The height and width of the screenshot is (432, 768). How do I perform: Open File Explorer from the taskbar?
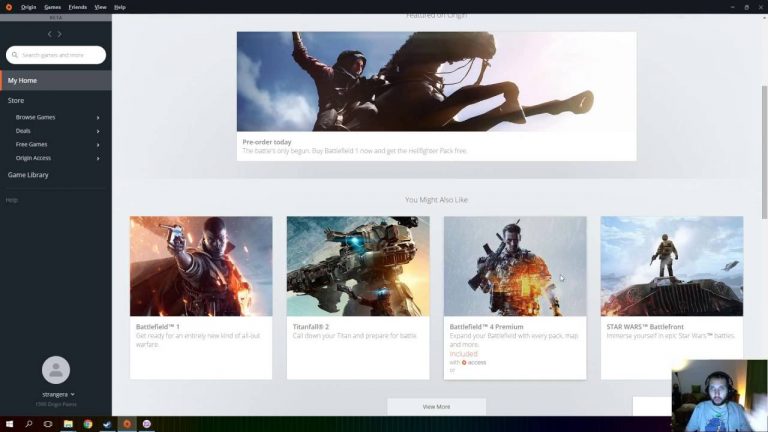tap(68, 424)
